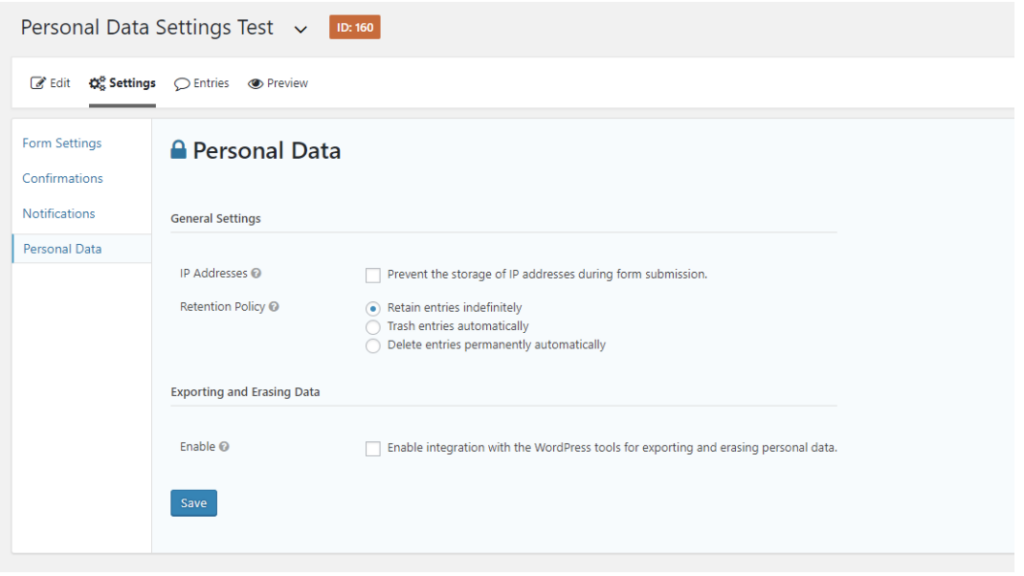
Task: Click the ID: 160 badge
Action: 355,27
